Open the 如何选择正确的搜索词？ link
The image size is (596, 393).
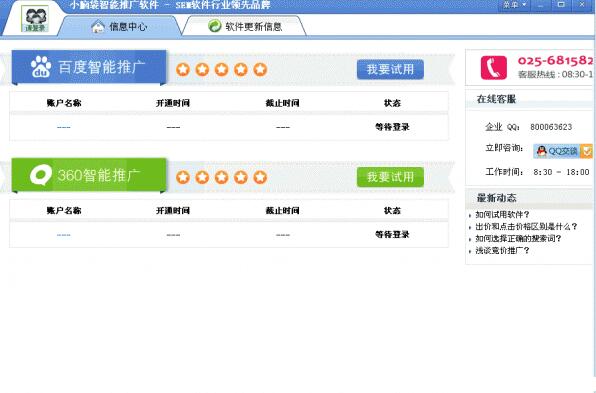(518, 239)
